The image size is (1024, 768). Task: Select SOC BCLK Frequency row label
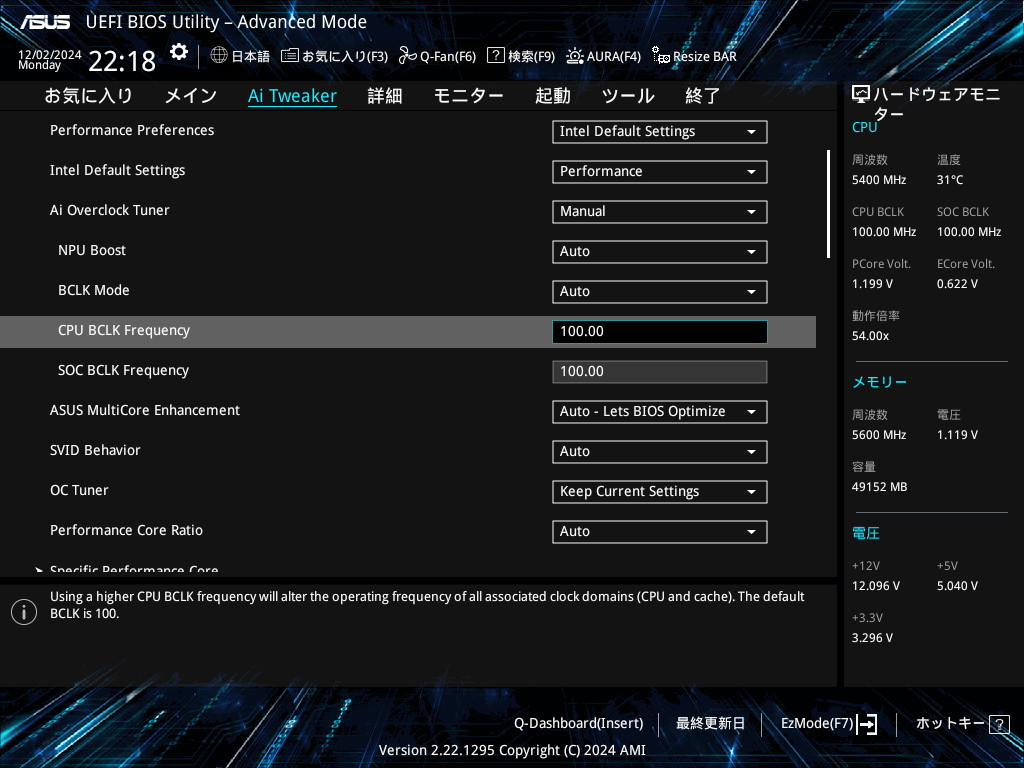123,370
